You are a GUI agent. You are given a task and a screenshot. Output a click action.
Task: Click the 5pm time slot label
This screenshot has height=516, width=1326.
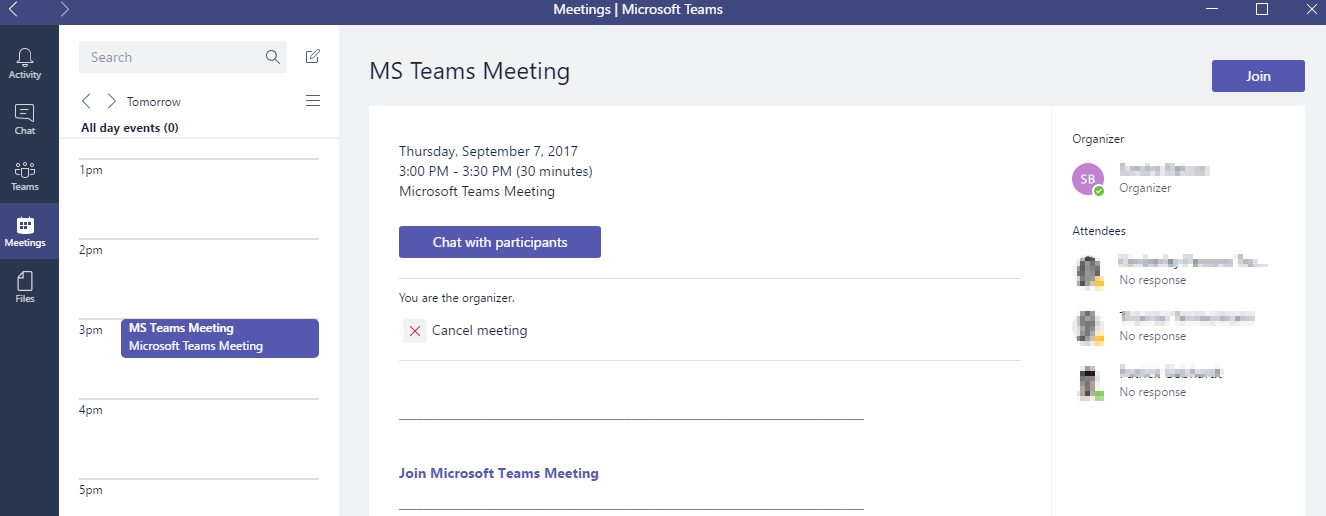[92, 490]
